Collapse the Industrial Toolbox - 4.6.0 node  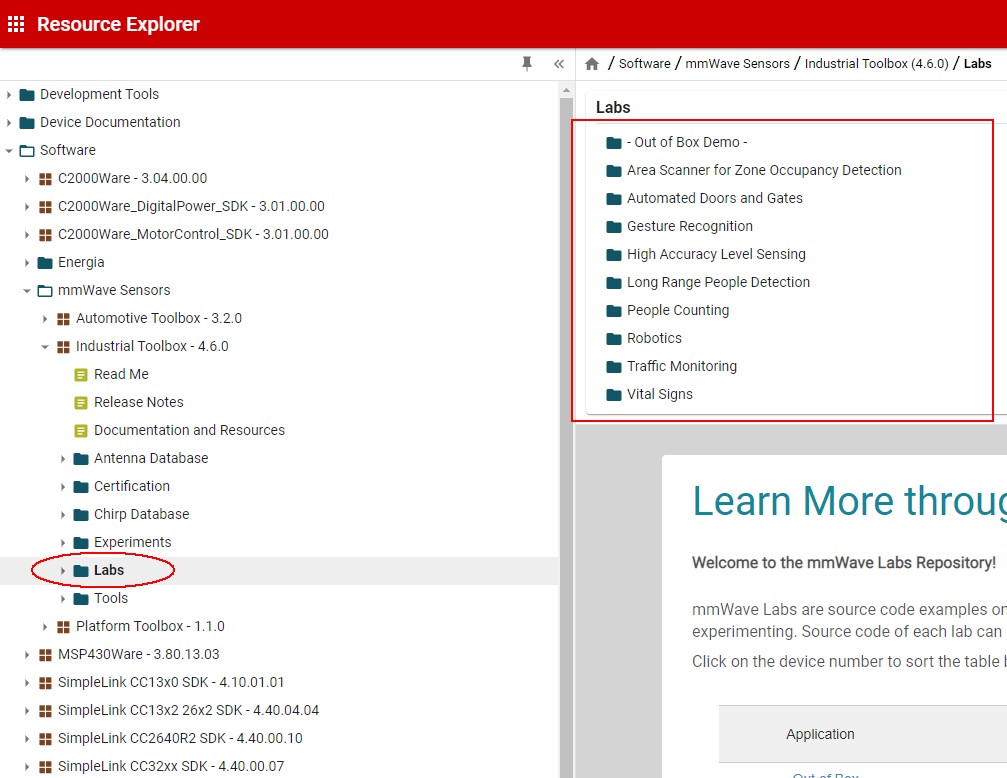45,347
